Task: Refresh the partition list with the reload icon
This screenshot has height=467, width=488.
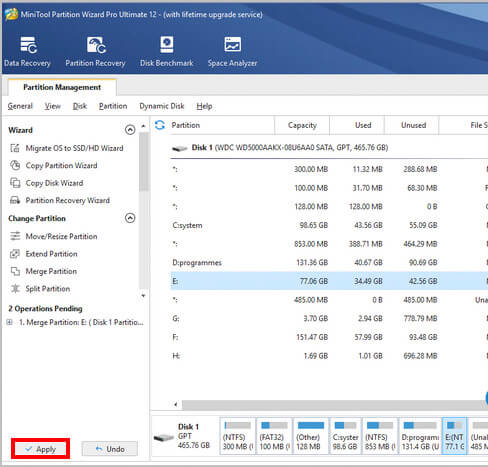Action: point(160,125)
